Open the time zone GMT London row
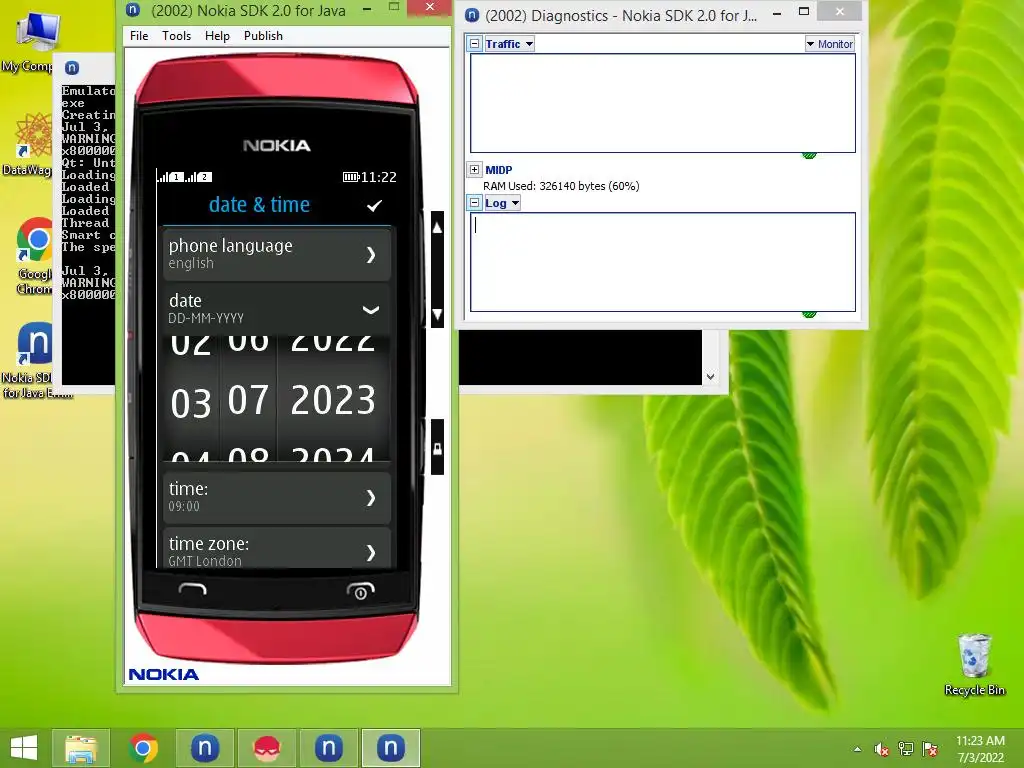Image resolution: width=1024 pixels, height=768 pixels. [x=277, y=549]
